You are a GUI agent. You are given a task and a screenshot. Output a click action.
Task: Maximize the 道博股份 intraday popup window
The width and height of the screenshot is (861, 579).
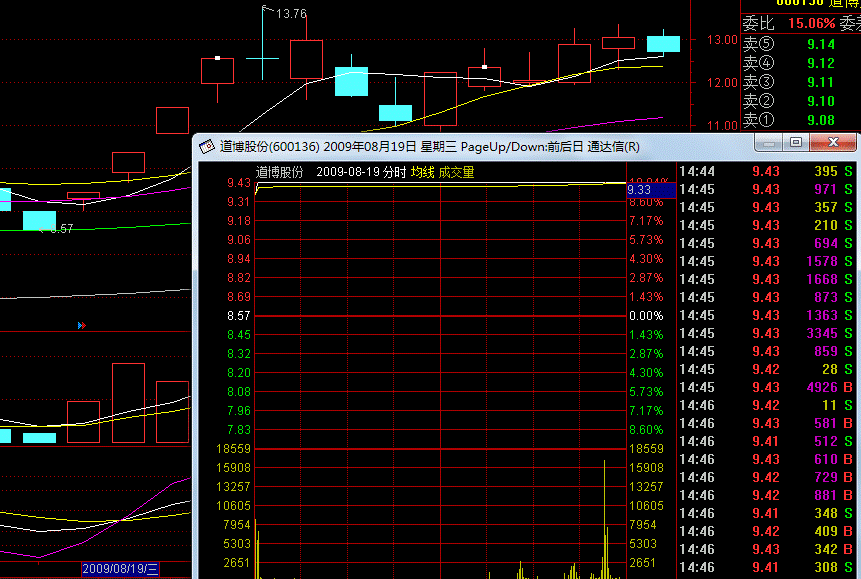(x=796, y=143)
